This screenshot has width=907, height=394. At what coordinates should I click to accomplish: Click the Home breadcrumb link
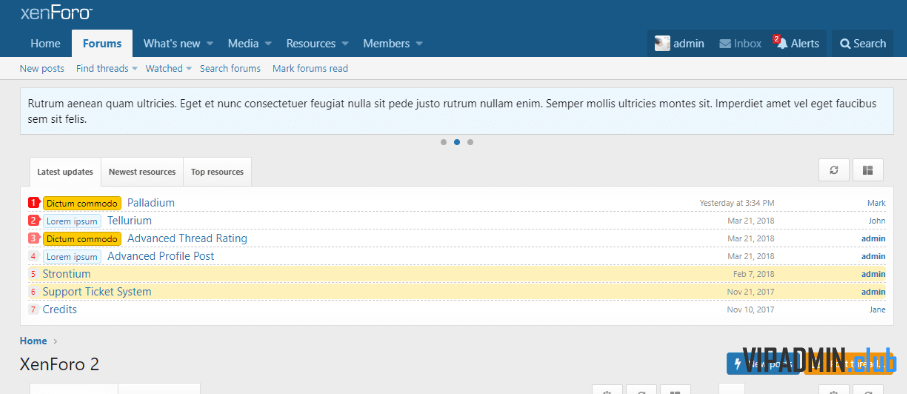click(33, 341)
